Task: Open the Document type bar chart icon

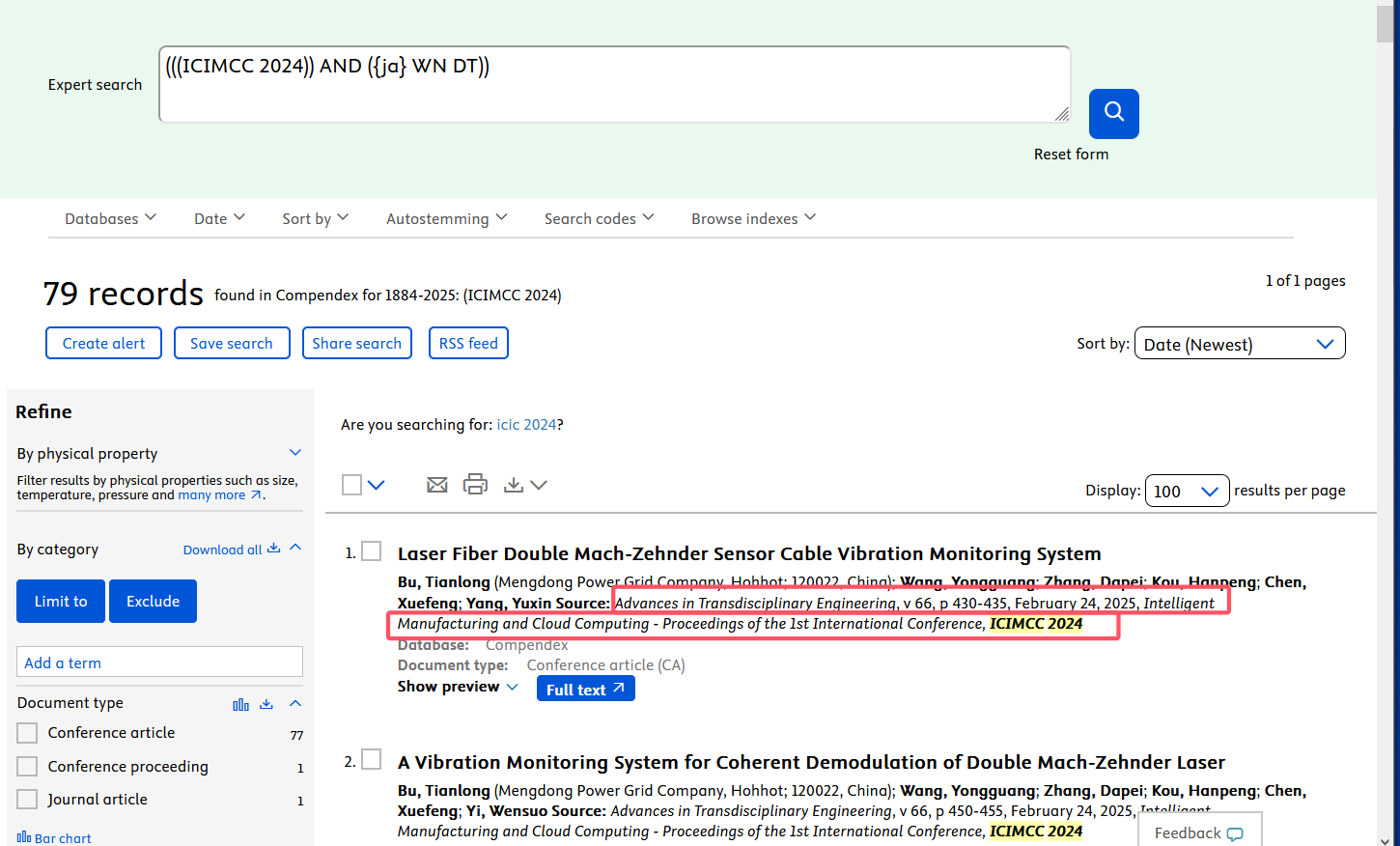Action: (241, 704)
